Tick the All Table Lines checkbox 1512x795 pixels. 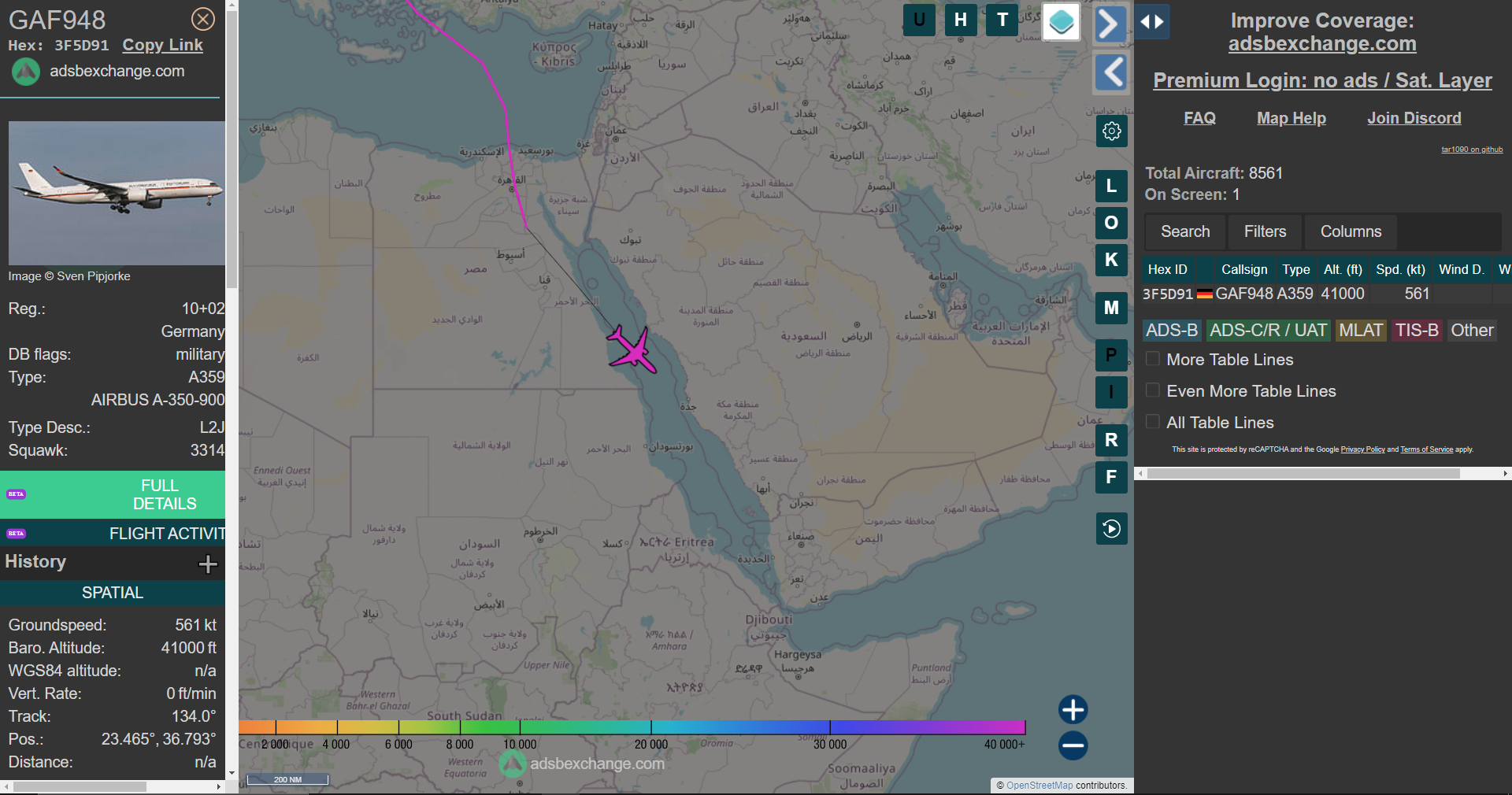point(1153,422)
